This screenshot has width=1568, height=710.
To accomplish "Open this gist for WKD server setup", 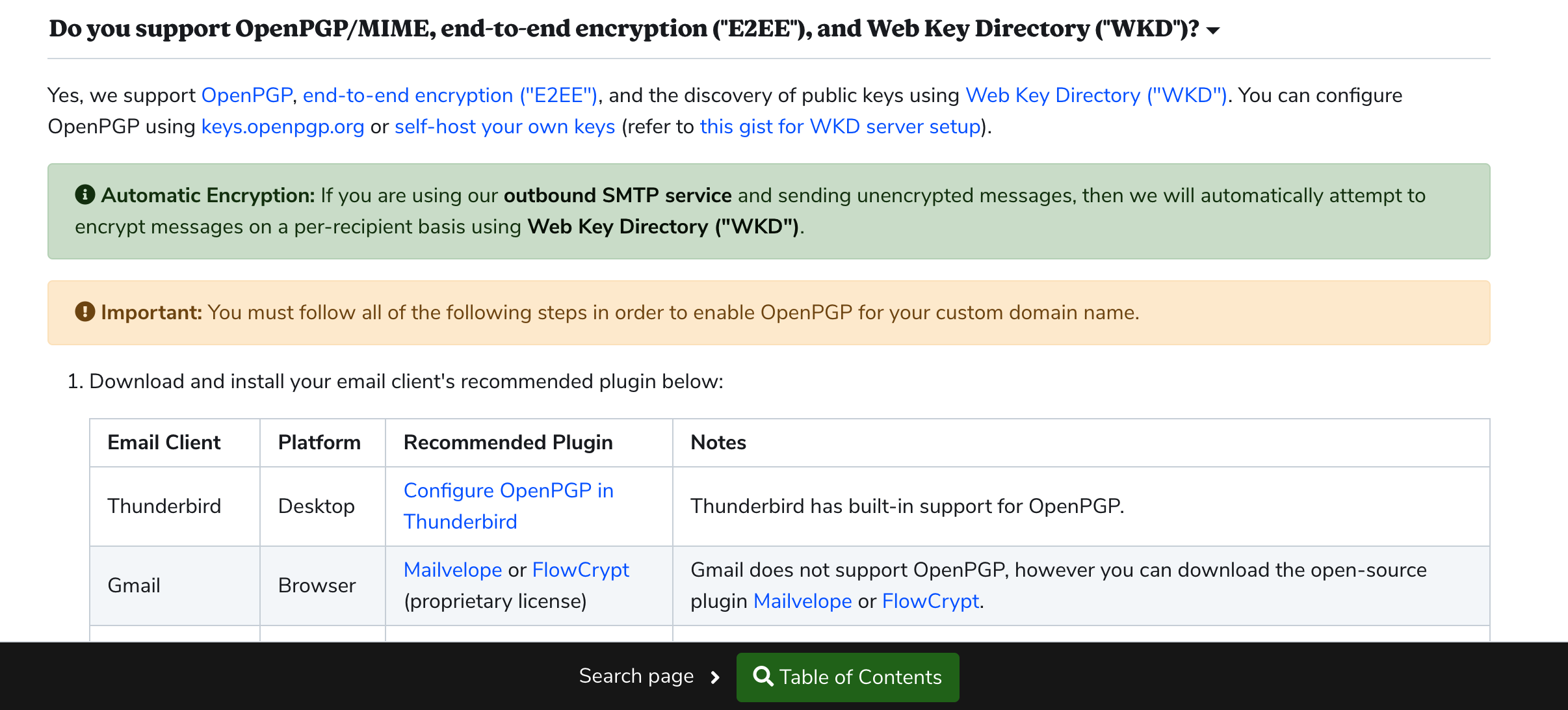I will click(x=840, y=126).
